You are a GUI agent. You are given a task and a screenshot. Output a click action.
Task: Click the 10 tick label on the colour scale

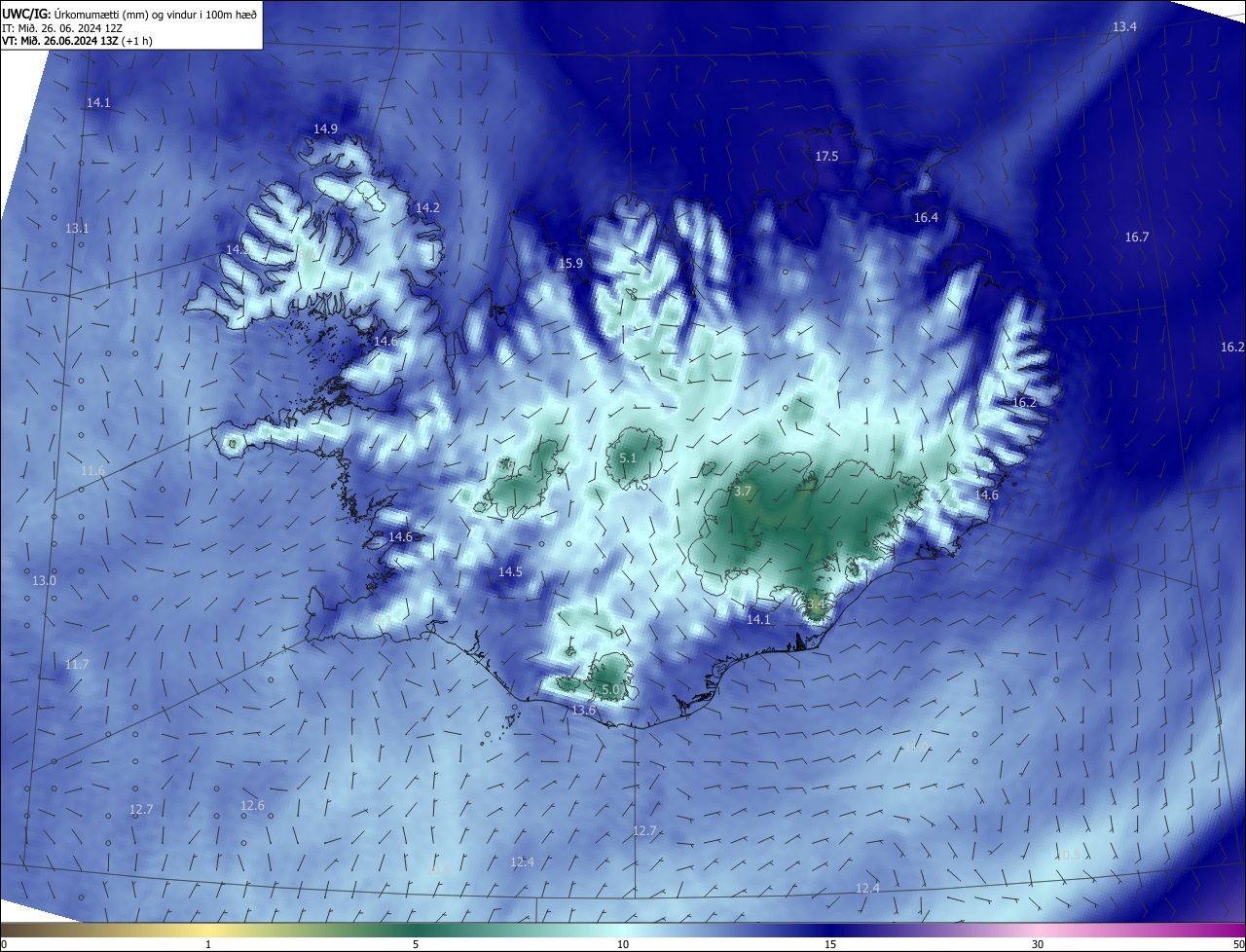(x=623, y=944)
